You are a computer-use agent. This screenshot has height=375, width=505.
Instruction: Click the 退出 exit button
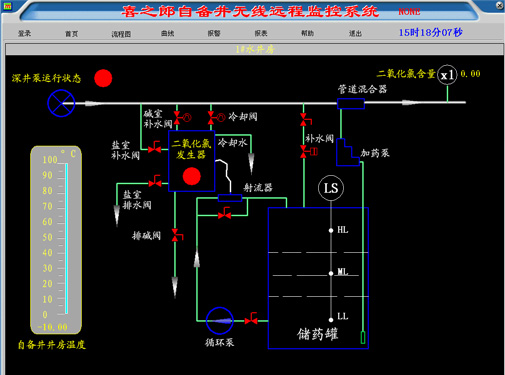(x=355, y=33)
